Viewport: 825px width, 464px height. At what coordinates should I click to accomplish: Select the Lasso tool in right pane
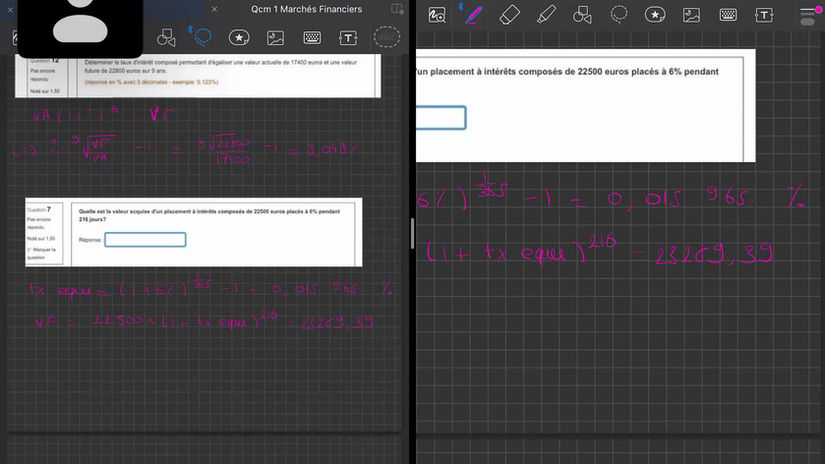pos(619,15)
